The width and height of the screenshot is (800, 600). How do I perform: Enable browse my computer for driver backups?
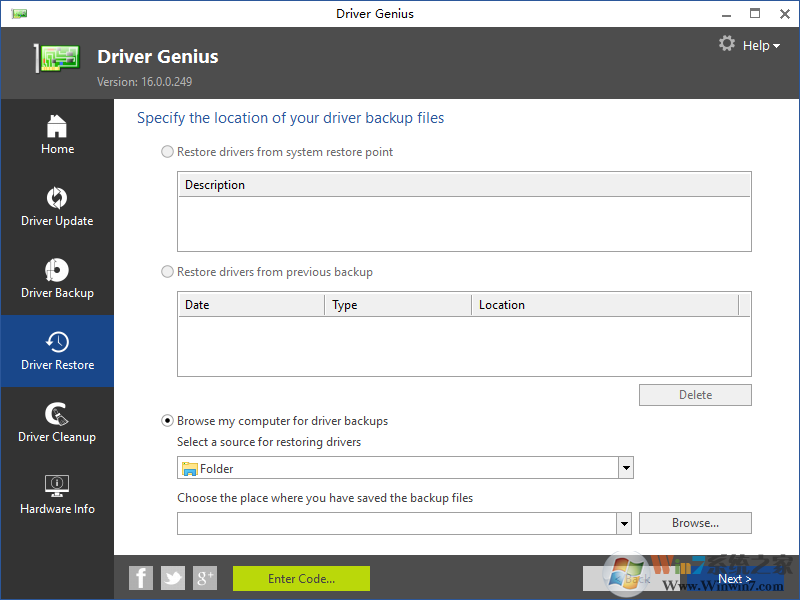tap(167, 420)
